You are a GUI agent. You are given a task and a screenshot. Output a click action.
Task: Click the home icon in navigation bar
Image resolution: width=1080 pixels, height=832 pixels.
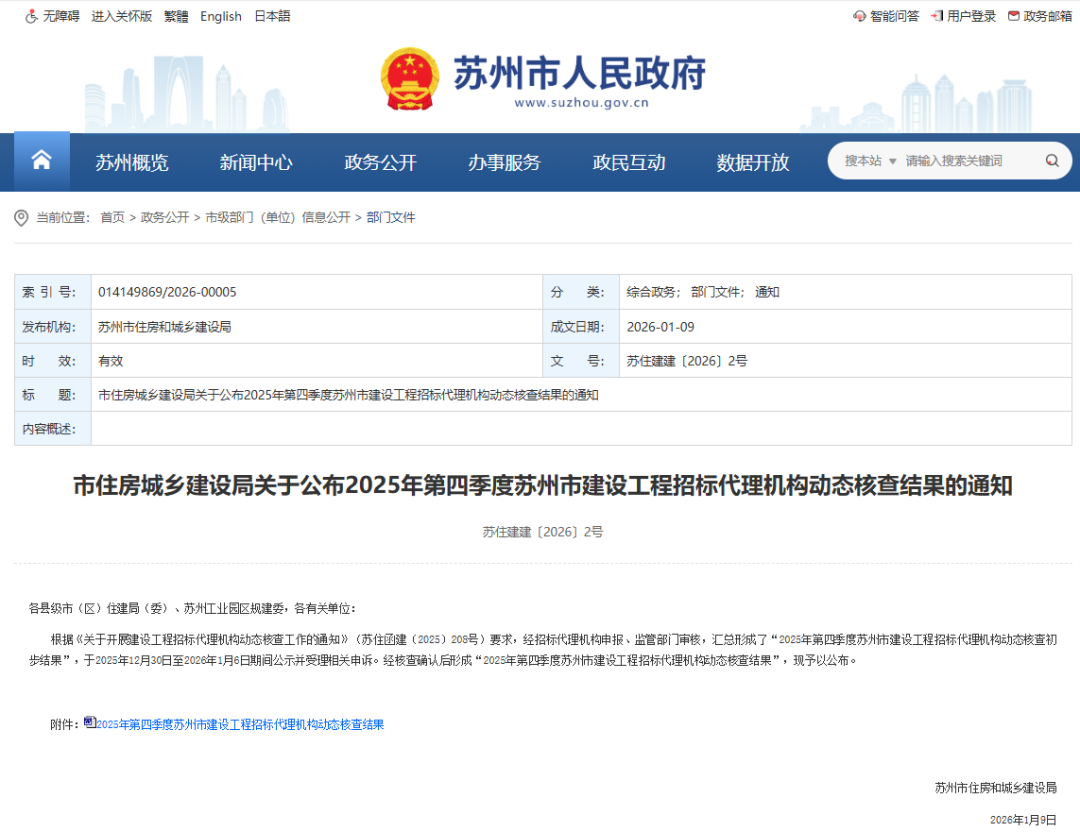tap(41, 161)
